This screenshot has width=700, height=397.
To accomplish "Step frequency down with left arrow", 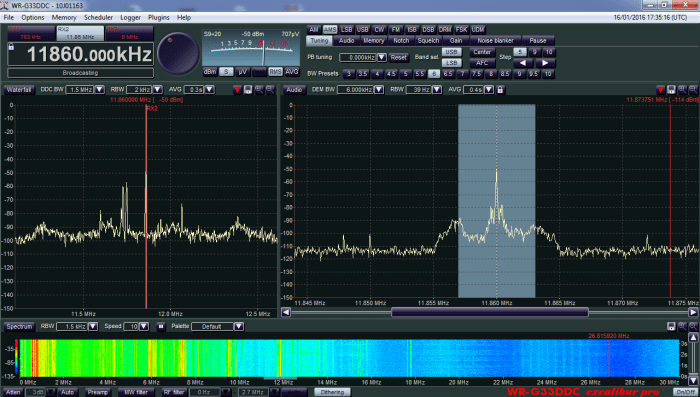I will click(x=523, y=63).
